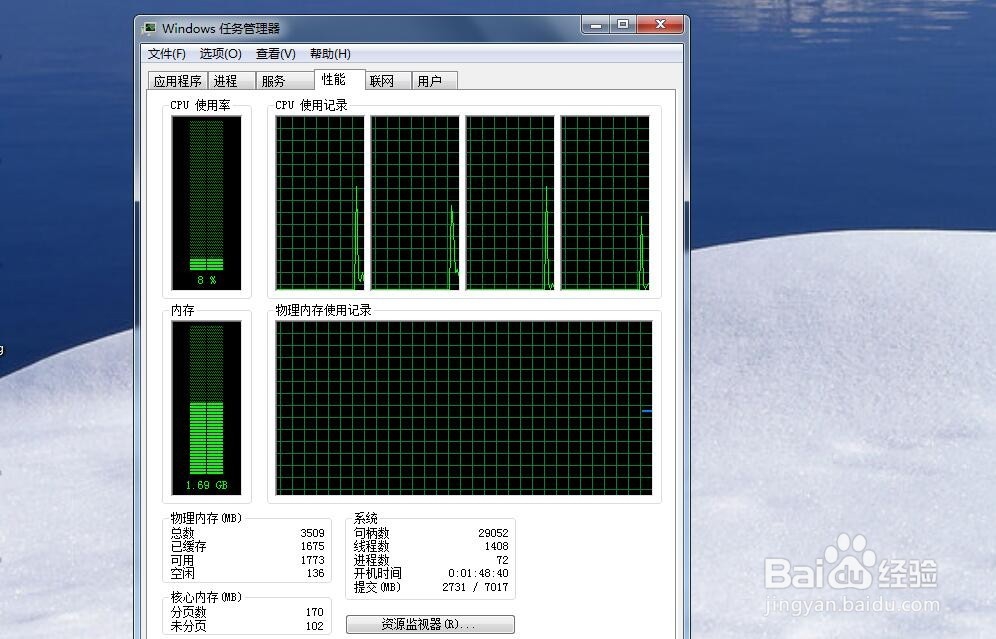This screenshot has height=639, width=996.
Task: Open the 查看(V) menu
Action: pyautogui.click(x=276, y=54)
